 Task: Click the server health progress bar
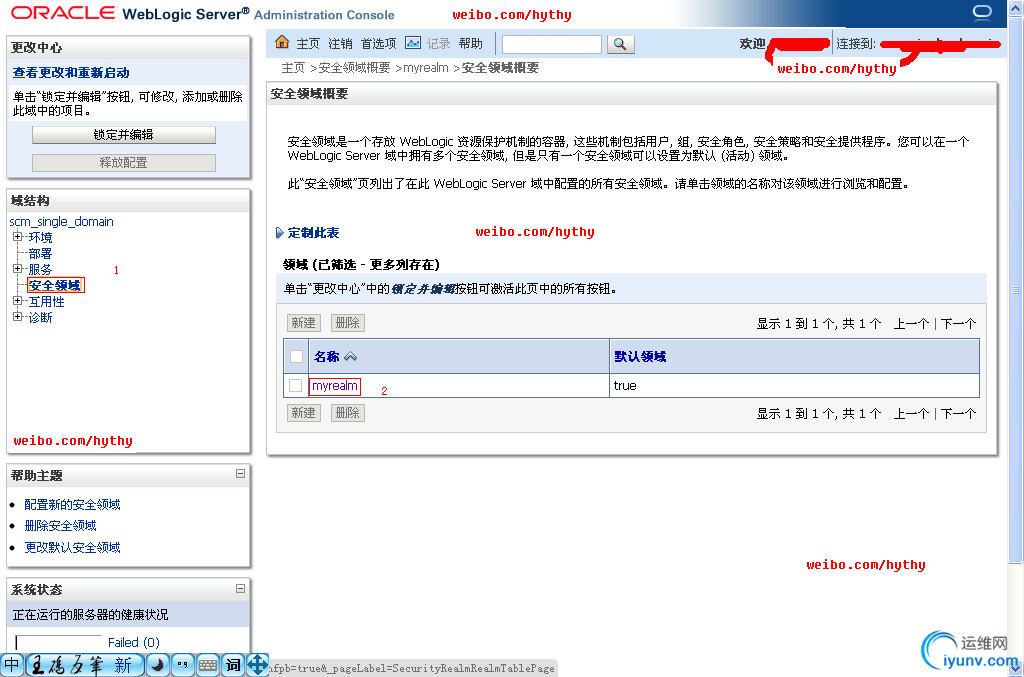click(x=58, y=642)
